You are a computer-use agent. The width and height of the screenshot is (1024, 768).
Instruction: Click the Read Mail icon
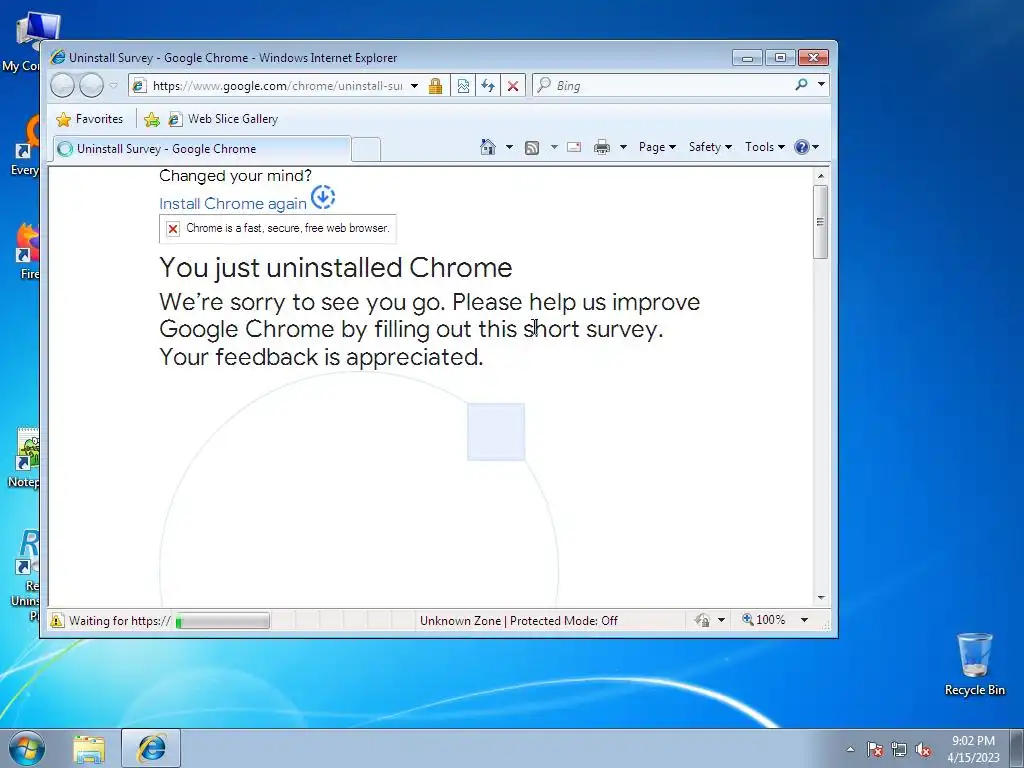pyautogui.click(x=574, y=147)
